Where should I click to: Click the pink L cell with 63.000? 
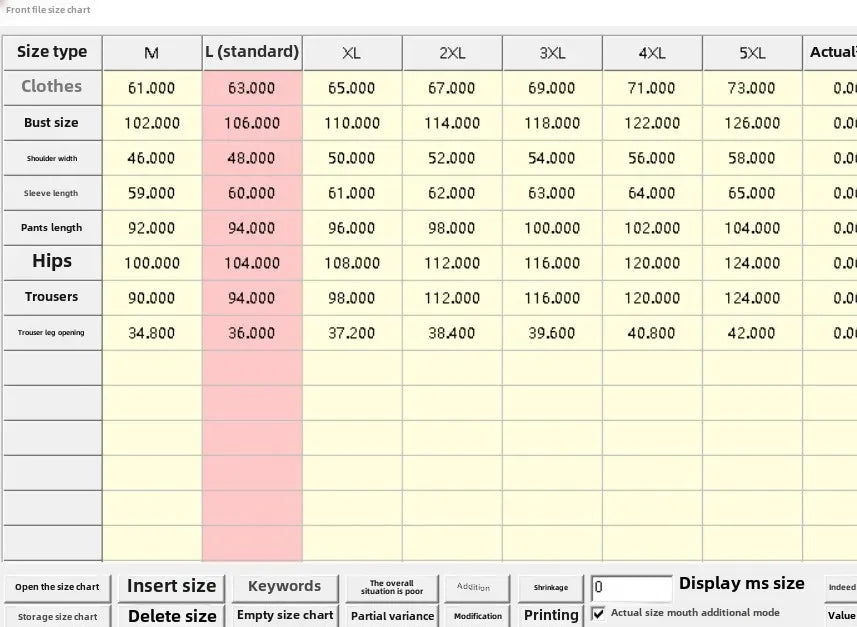[252, 88]
